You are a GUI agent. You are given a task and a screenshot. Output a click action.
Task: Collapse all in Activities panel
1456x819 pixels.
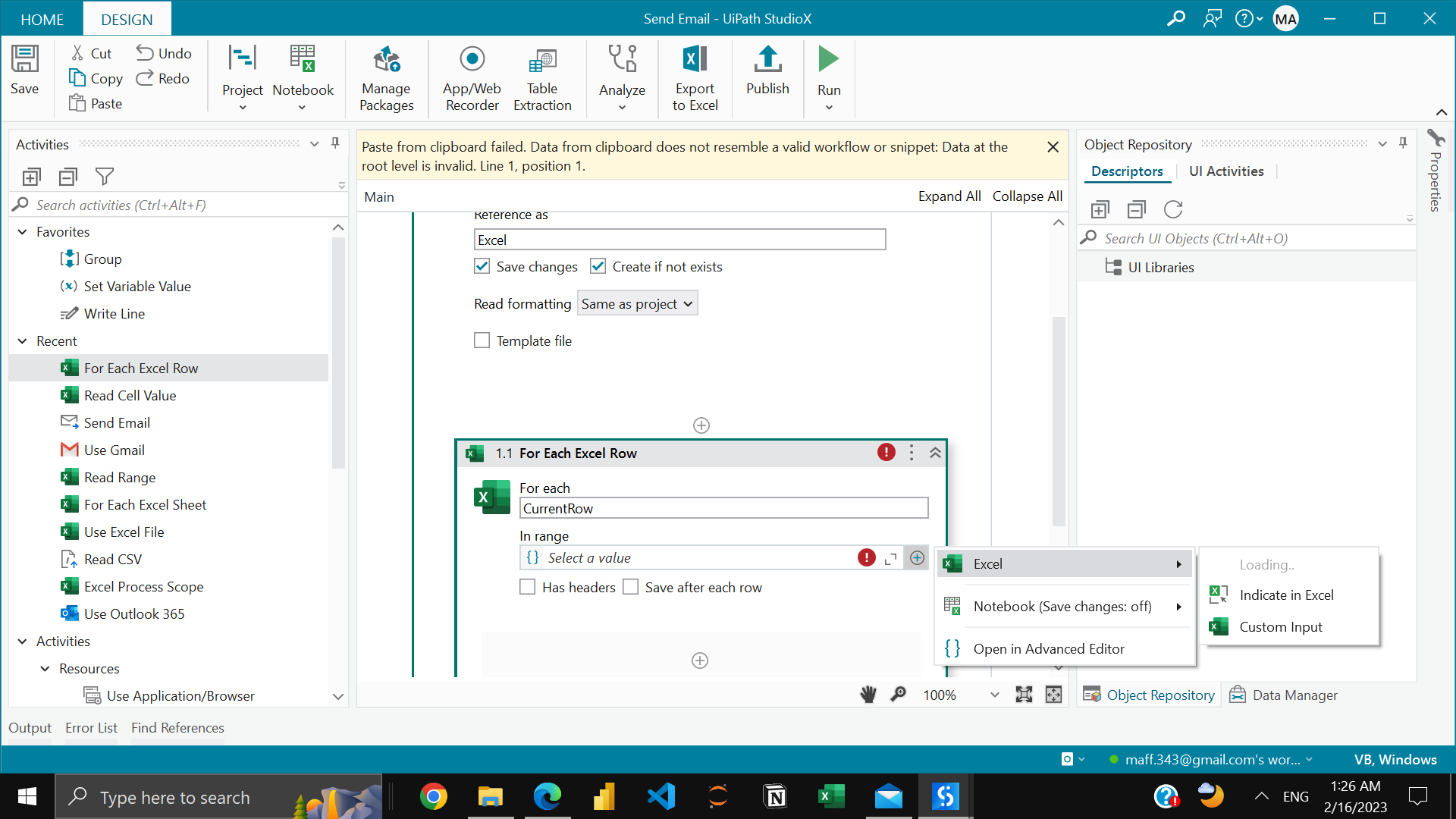click(68, 177)
